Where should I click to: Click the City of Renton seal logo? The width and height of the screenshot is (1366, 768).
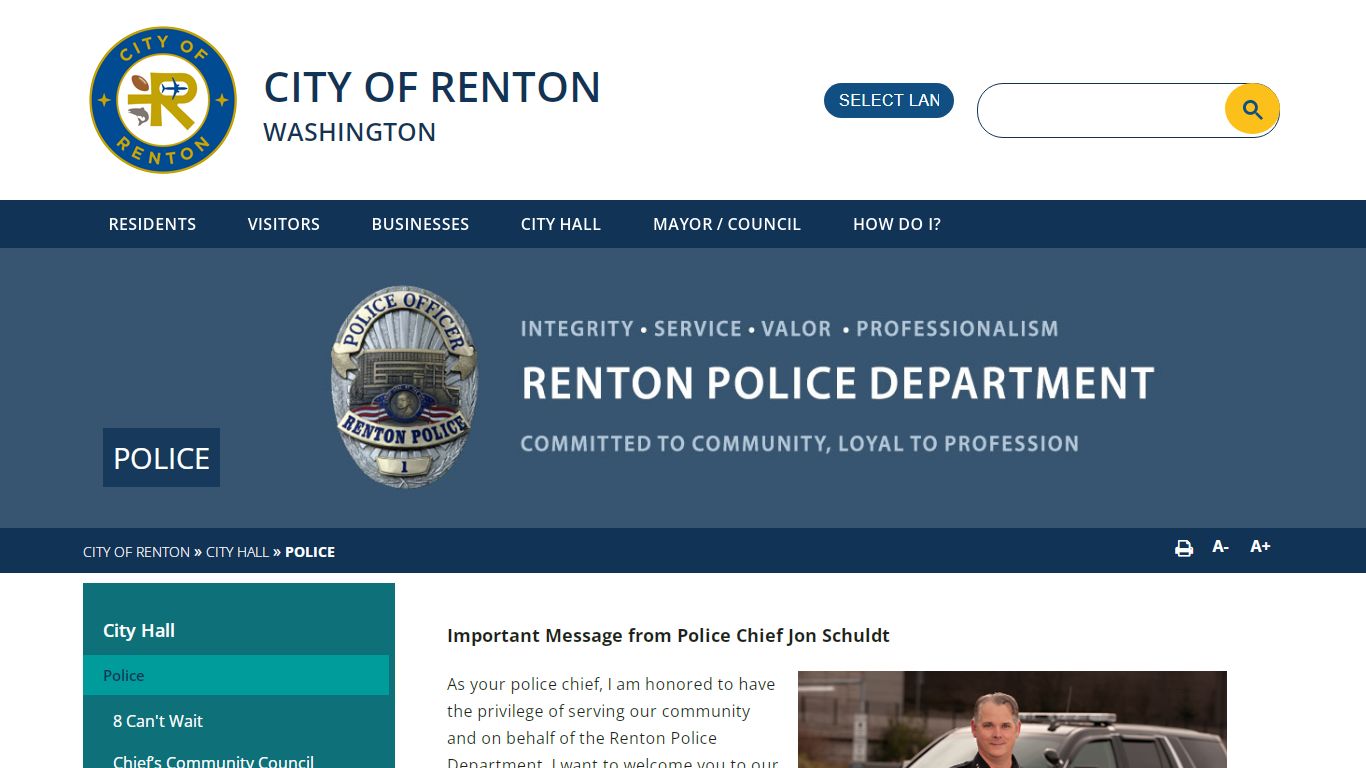click(x=163, y=100)
